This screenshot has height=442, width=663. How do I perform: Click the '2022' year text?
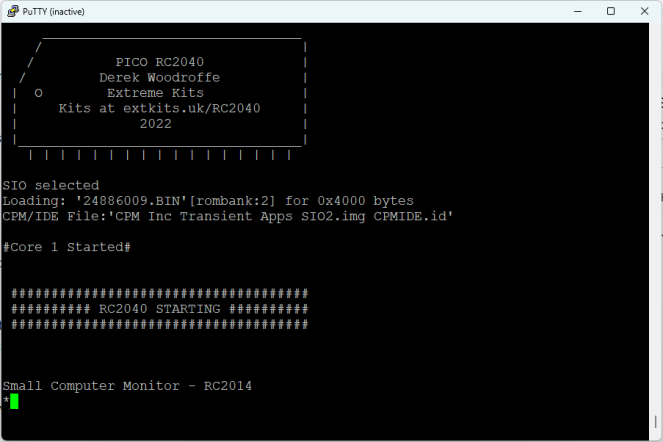[x=156, y=124]
